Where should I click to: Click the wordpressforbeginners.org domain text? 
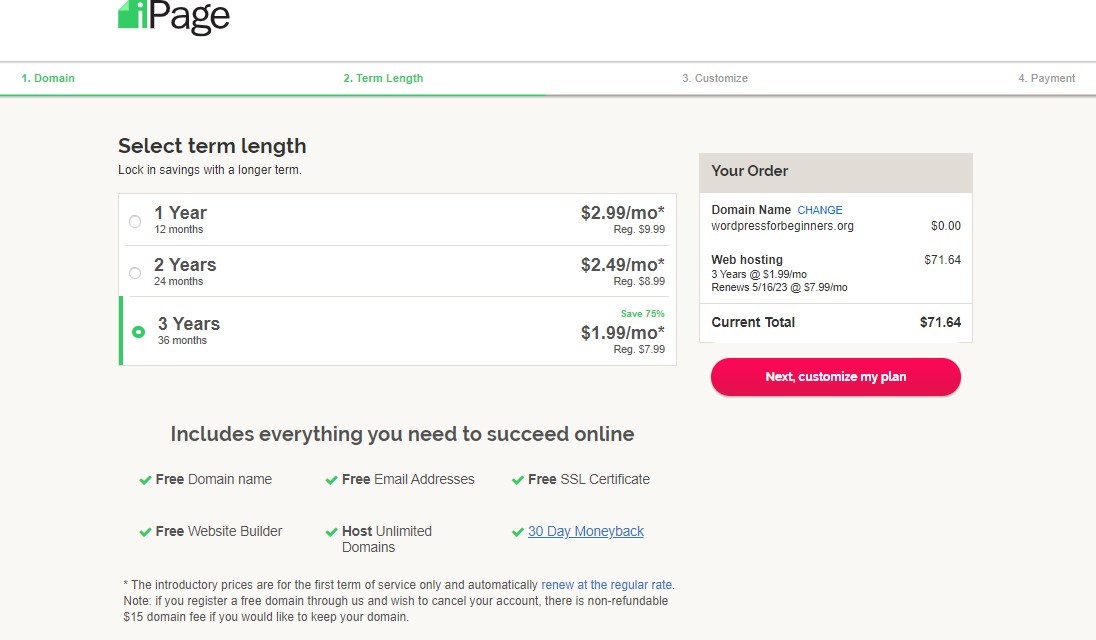click(x=782, y=226)
